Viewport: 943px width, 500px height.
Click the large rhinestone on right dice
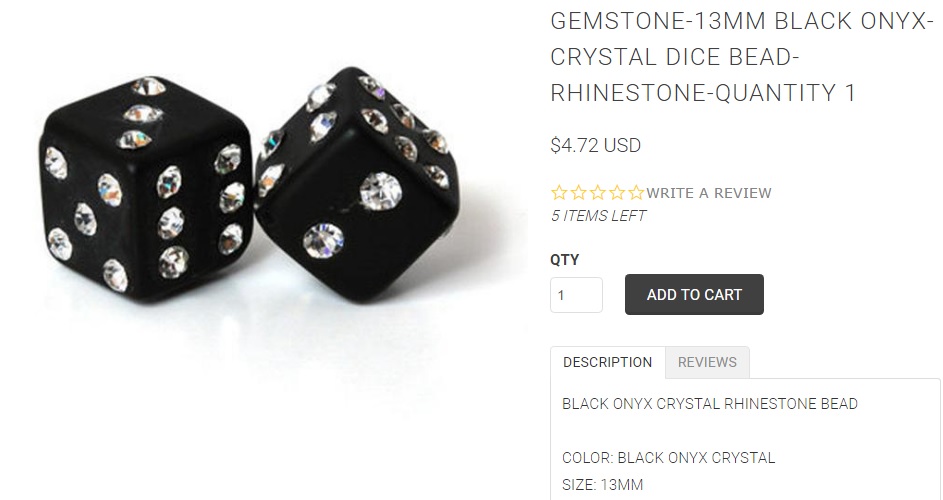point(381,191)
